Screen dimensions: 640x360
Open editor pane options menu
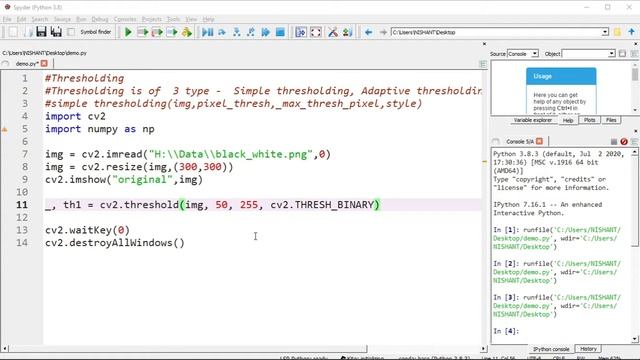[483, 64]
